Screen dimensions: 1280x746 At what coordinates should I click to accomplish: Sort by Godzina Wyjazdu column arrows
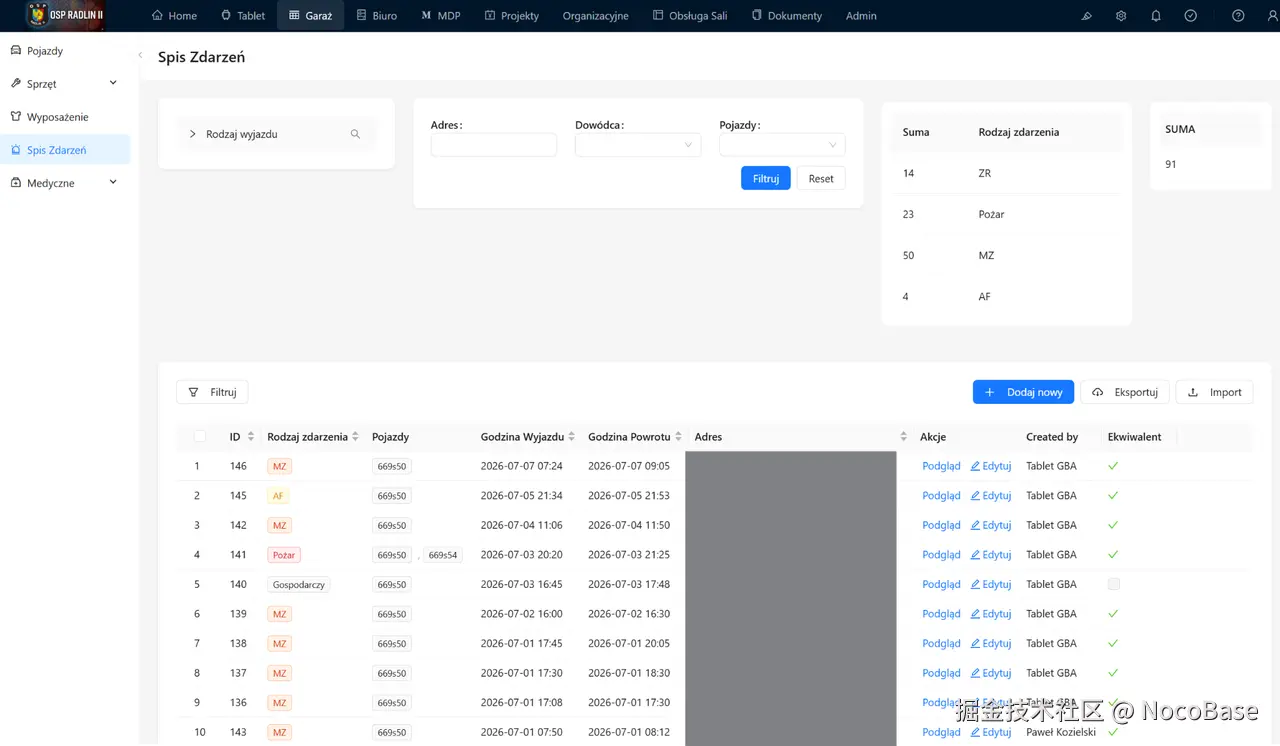click(571, 437)
